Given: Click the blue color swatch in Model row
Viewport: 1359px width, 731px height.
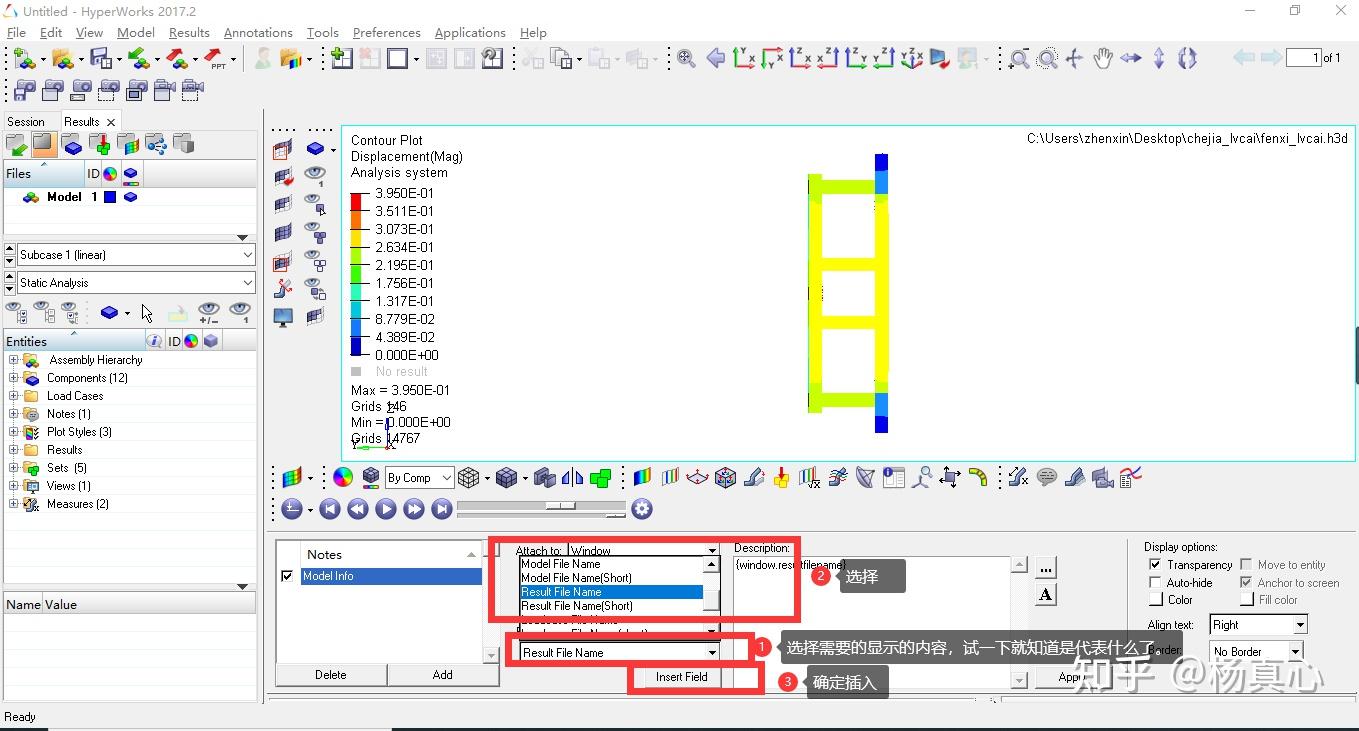Looking at the screenshot, I should [x=110, y=197].
